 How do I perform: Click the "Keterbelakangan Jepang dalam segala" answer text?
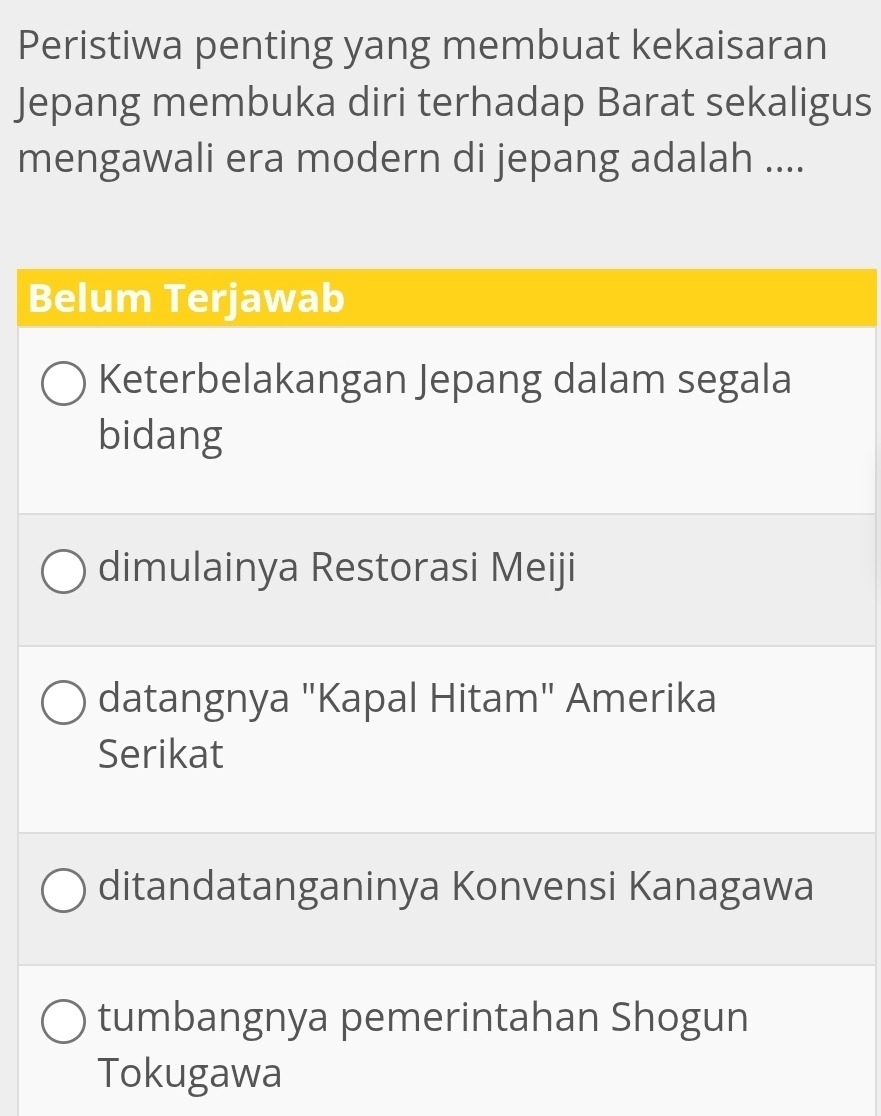coord(446,381)
